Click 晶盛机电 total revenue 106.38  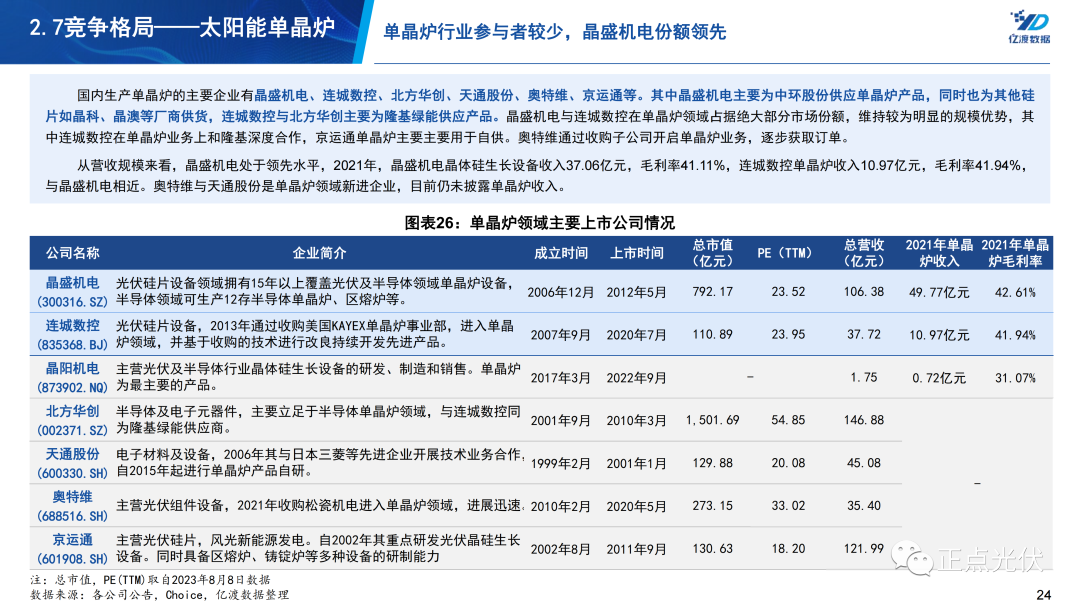pos(864,292)
